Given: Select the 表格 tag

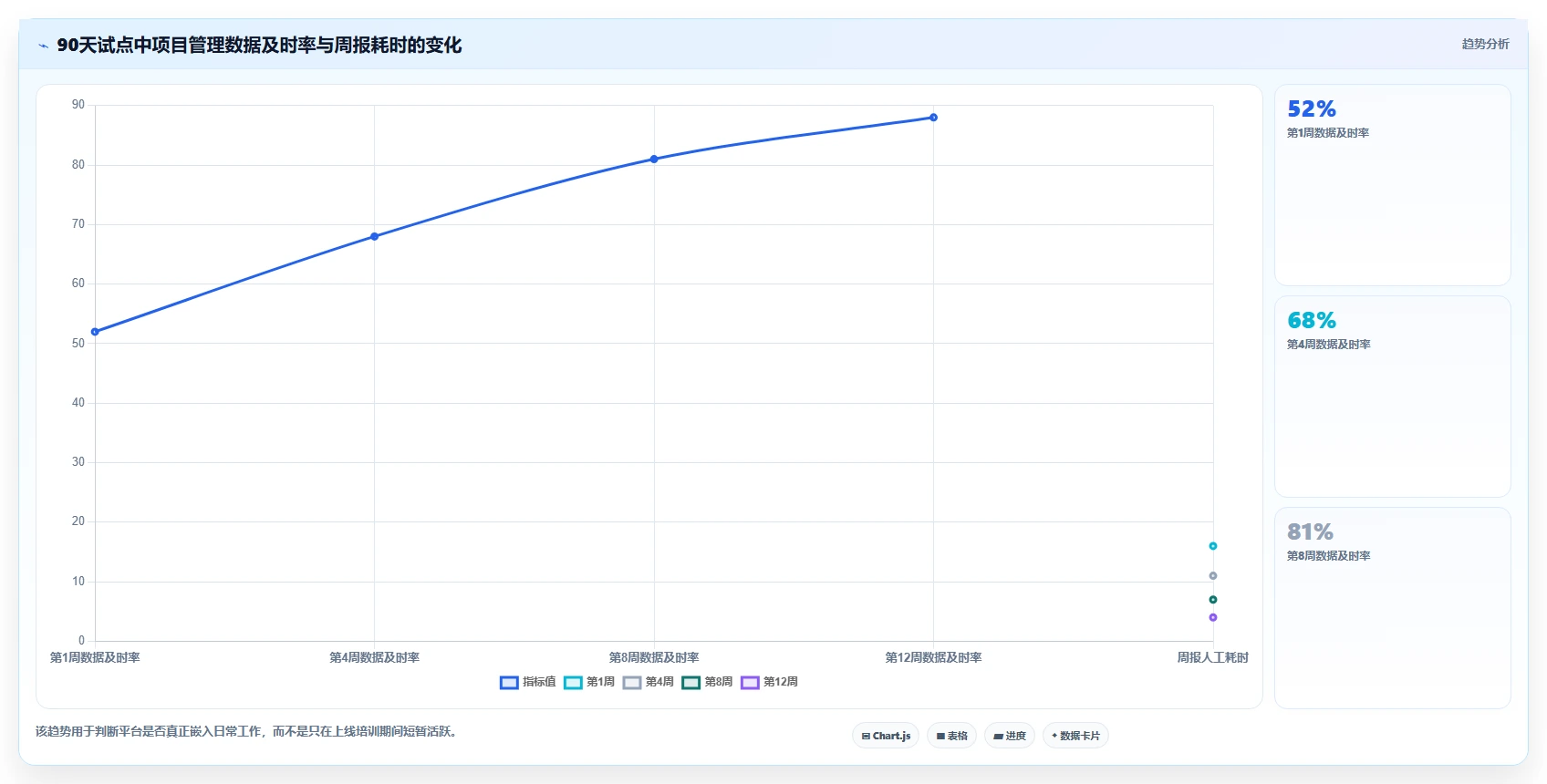Looking at the screenshot, I should (x=952, y=736).
